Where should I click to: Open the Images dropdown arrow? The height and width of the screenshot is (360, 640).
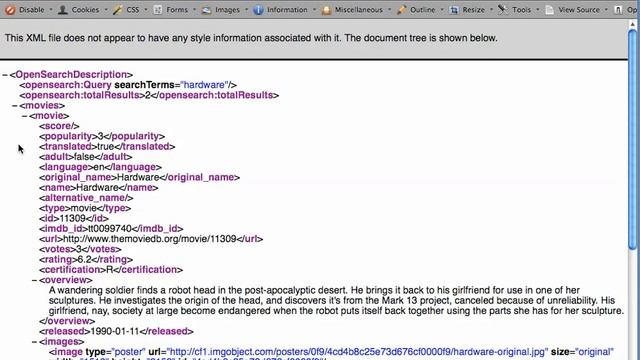(x=246, y=9)
